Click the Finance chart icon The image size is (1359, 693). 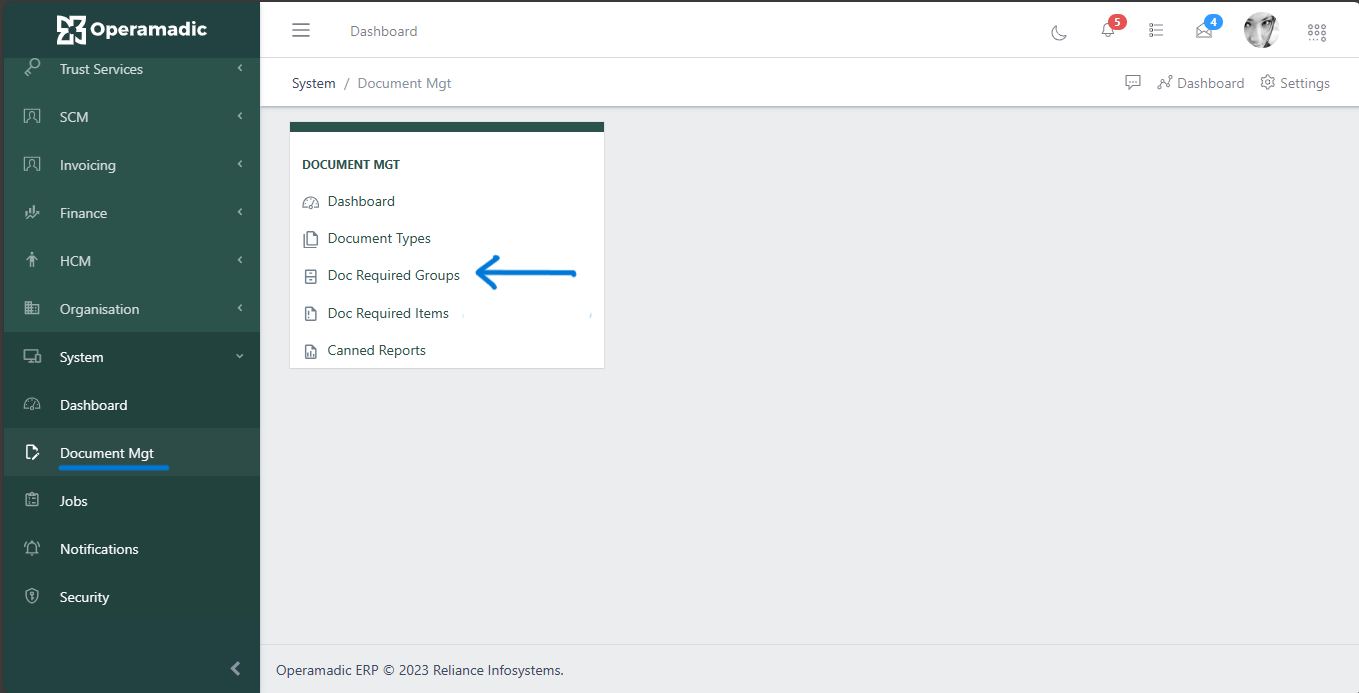pos(32,212)
